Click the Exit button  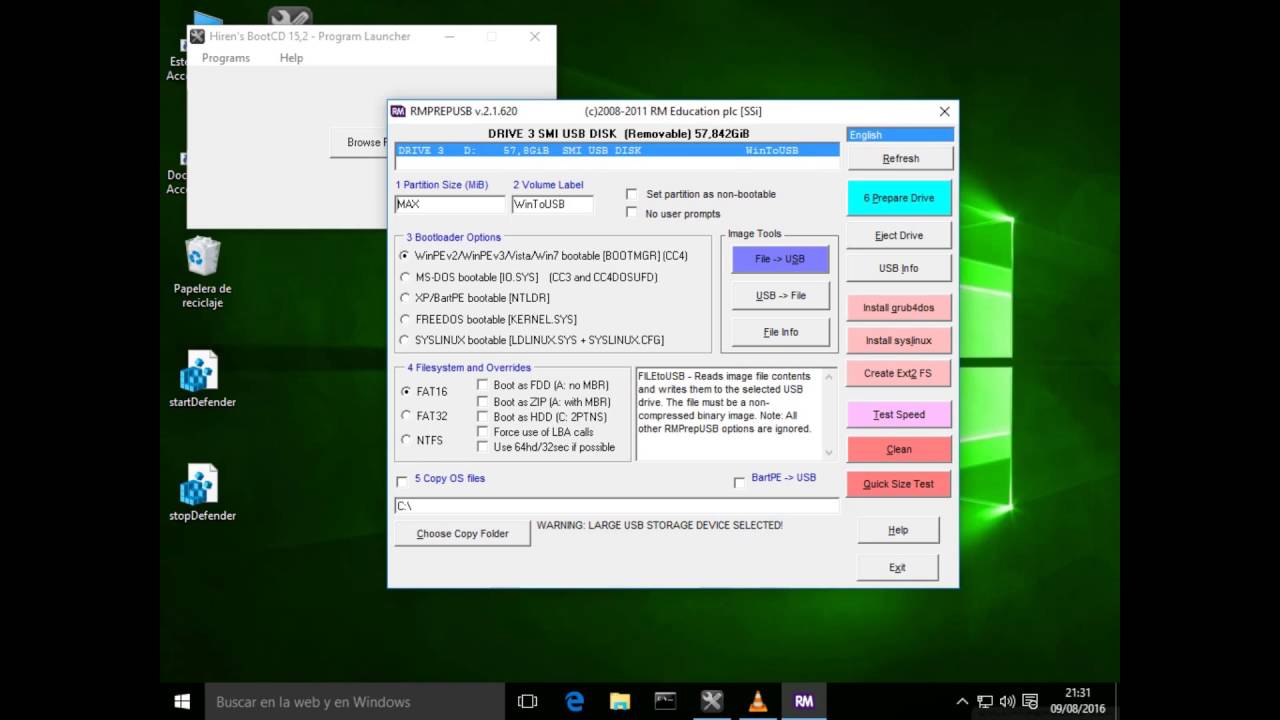point(898,567)
